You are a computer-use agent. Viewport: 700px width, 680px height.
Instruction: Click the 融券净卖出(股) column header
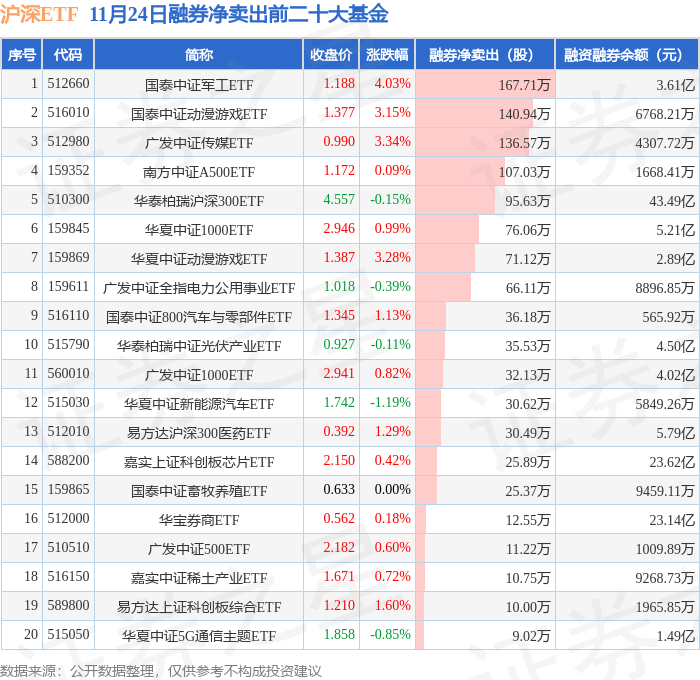coord(485,55)
